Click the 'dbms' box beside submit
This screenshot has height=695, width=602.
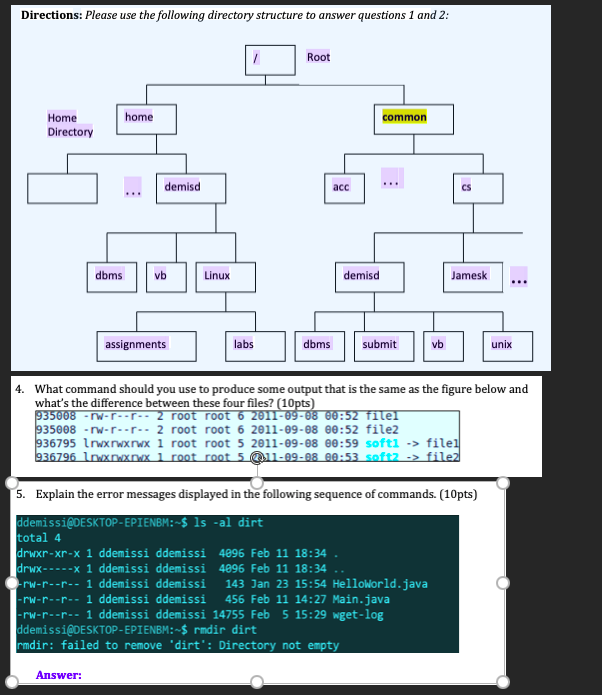[x=320, y=346]
